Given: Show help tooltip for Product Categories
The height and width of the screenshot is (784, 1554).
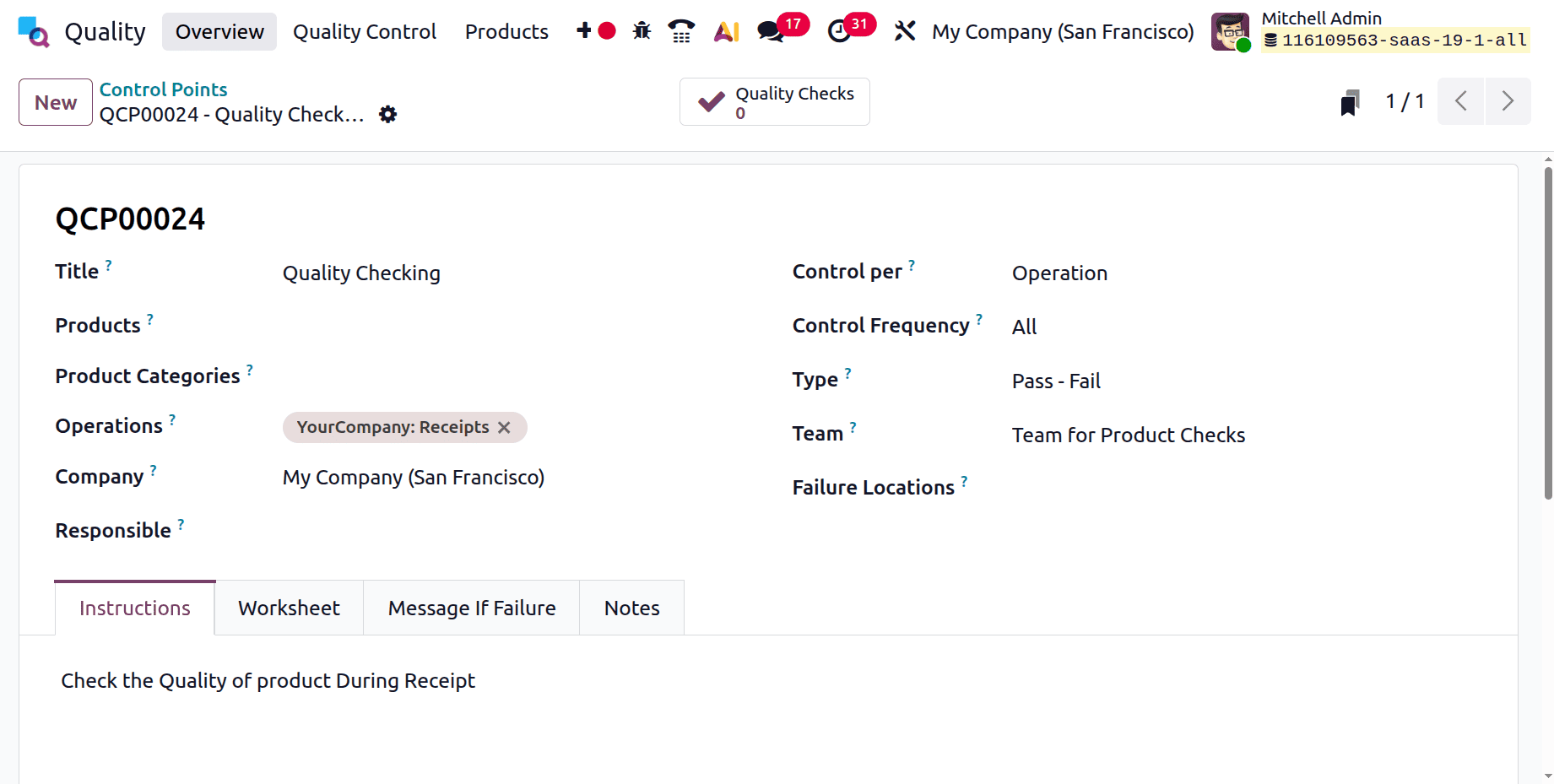Looking at the screenshot, I should 250,370.
